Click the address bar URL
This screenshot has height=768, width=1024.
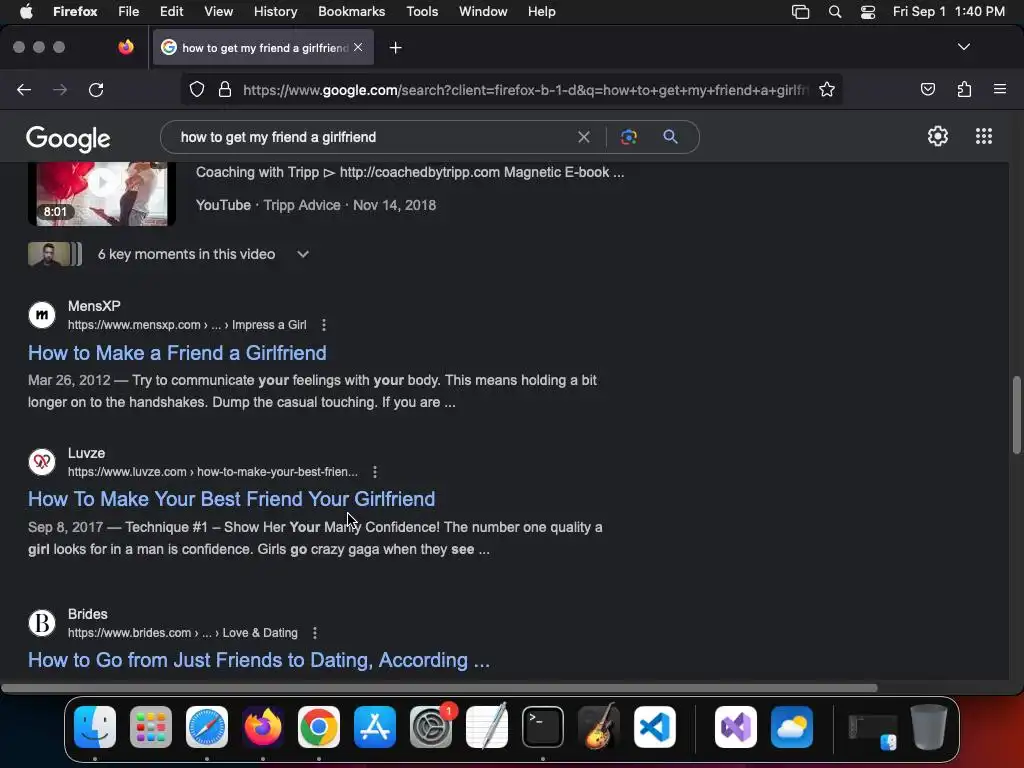[x=526, y=90]
